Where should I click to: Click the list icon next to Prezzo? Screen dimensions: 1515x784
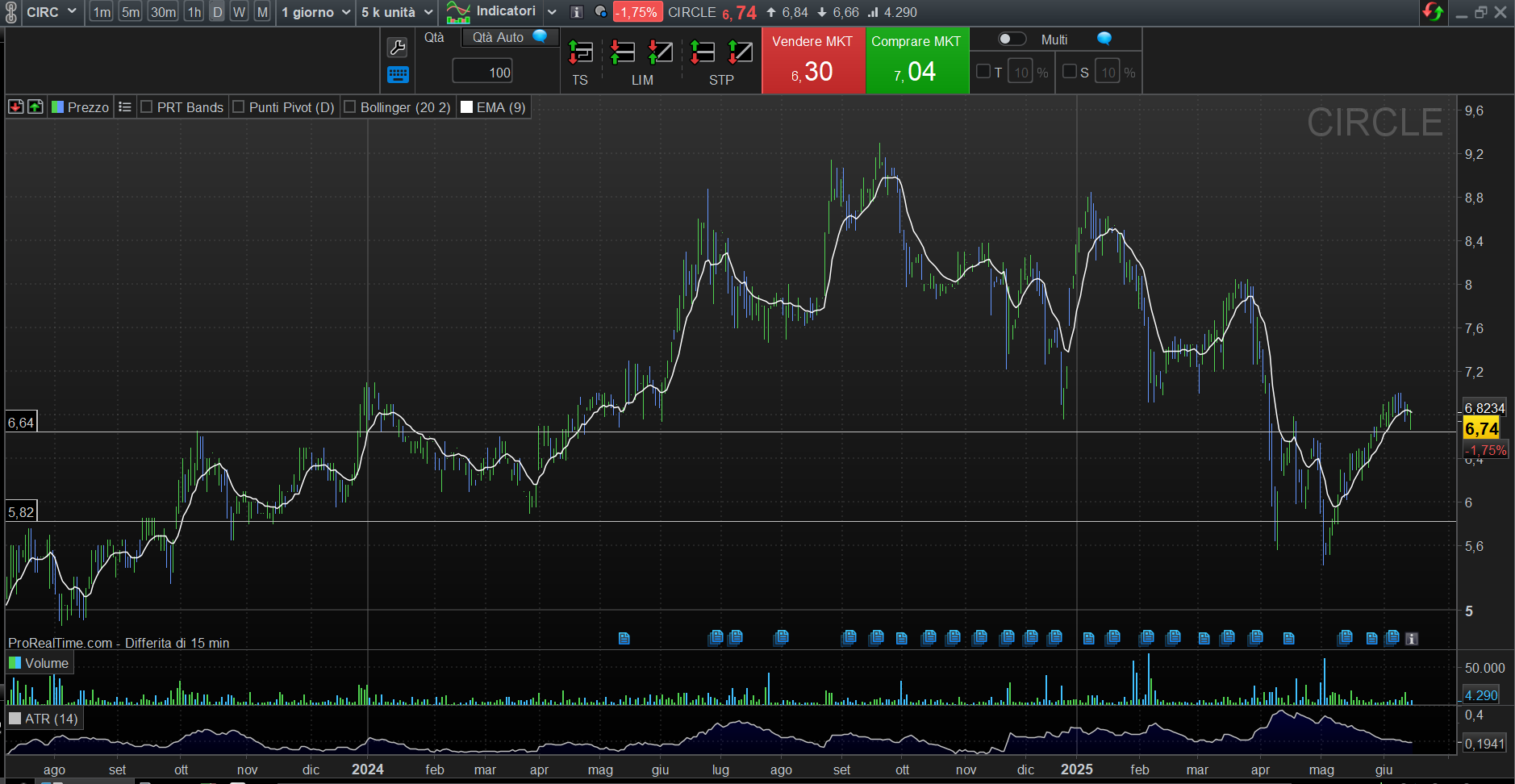125,107
